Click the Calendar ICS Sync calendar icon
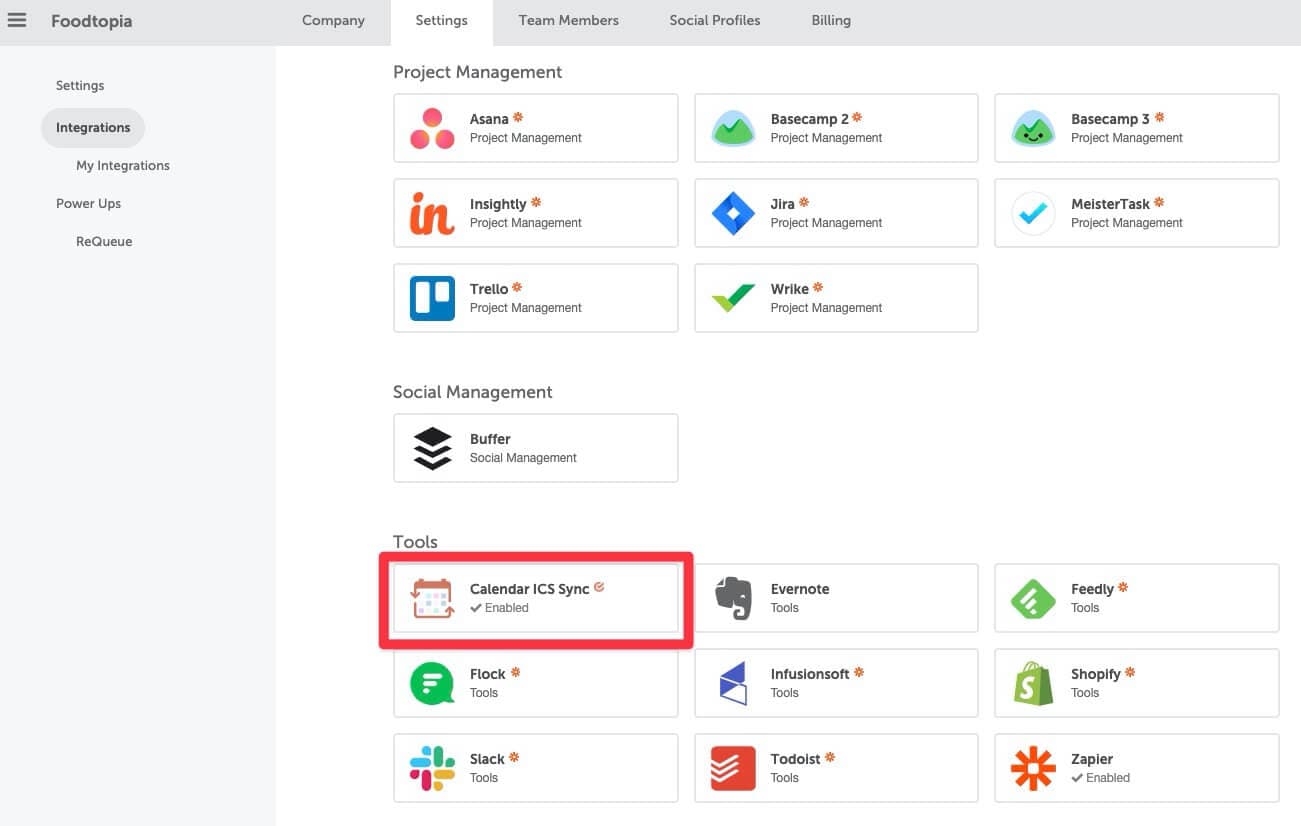1301x826 pixels. click(x=433, y=598)
